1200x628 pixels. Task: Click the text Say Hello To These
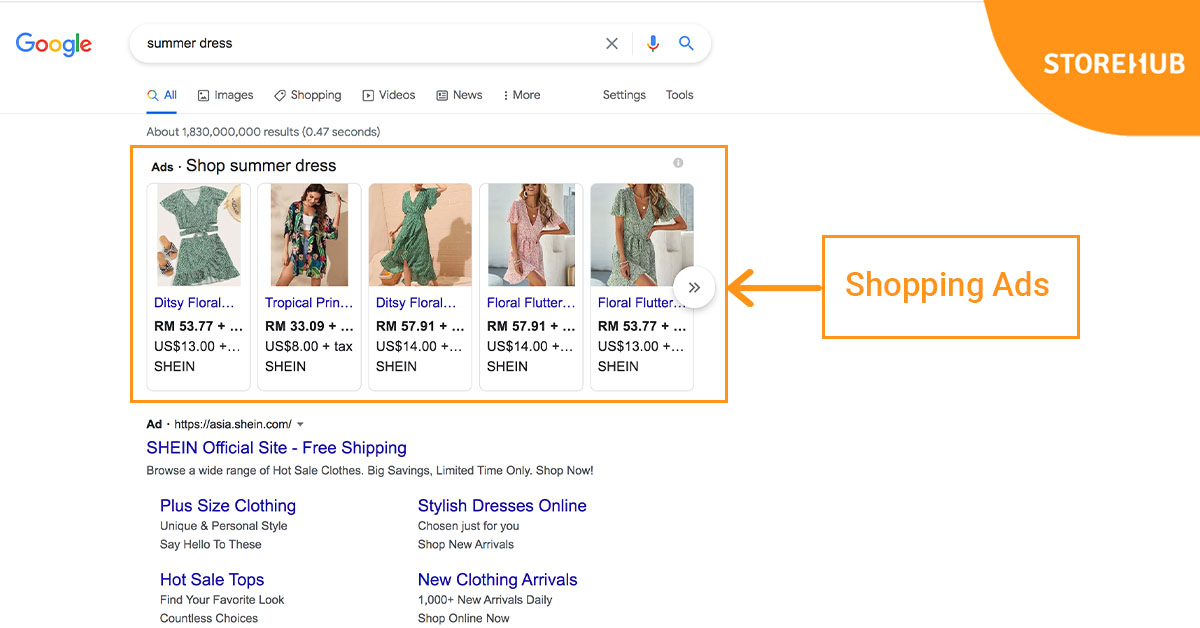tap(211, 545)
